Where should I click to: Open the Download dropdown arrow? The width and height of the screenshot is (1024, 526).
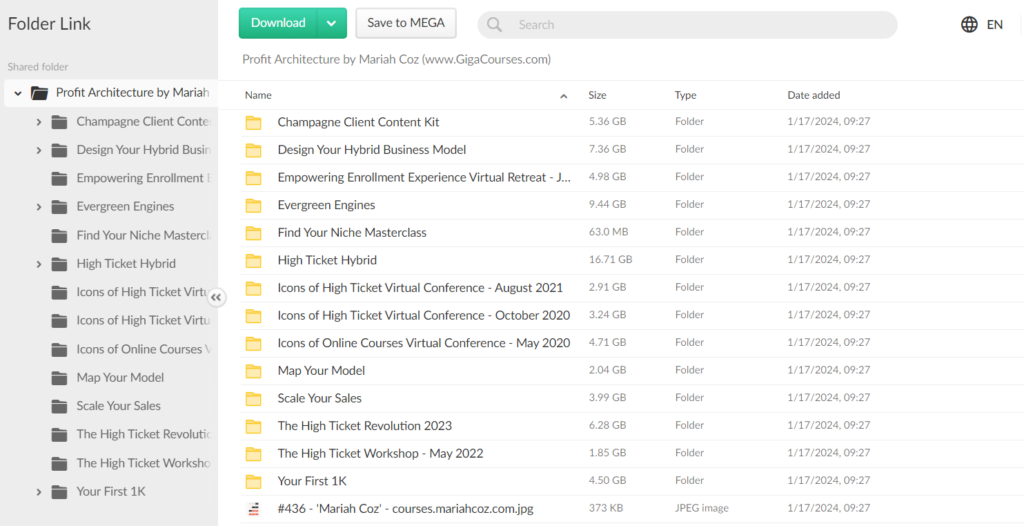click(332, 23)
